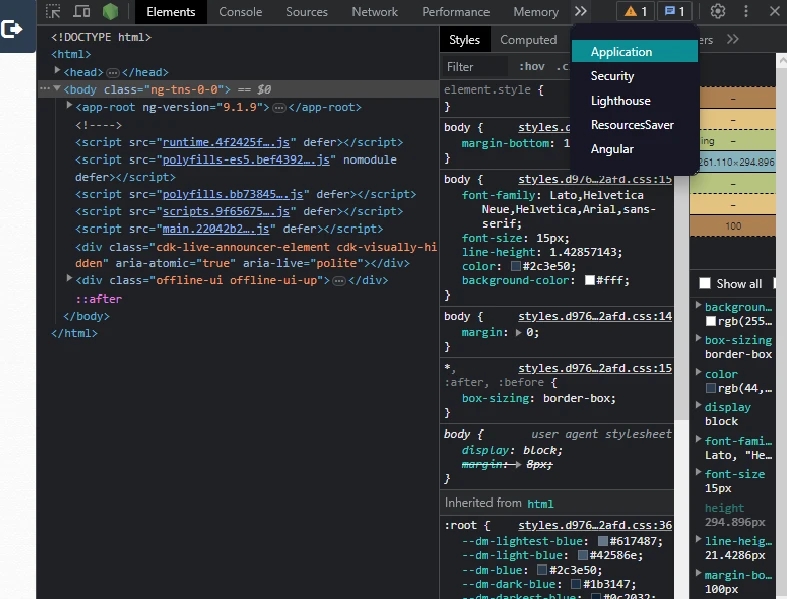
Task: Click the warning triangle issues counter
Action: point(635,11)
